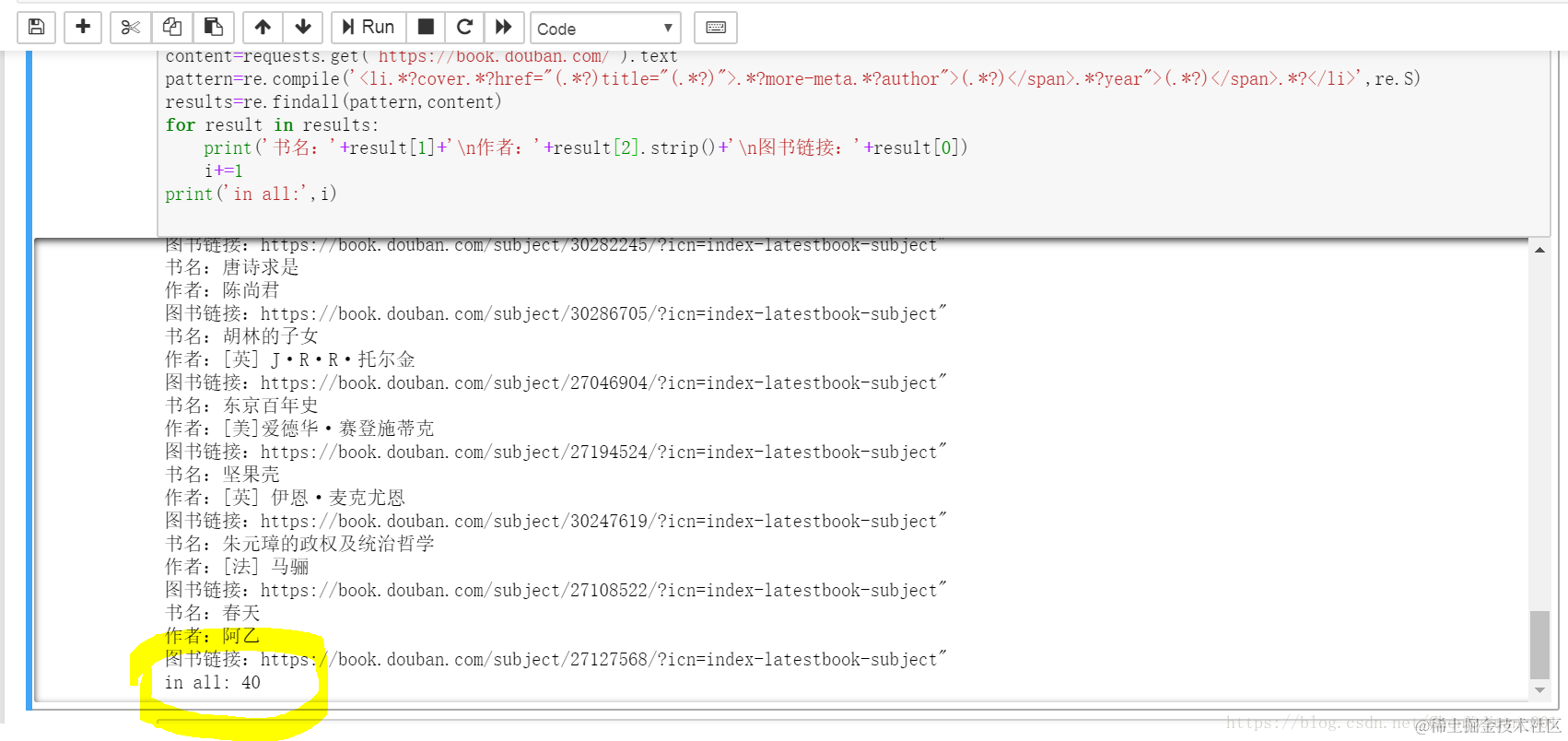This screenshot has width=1568, height=741.
Task: Click output text '书名：胡林的子女'
Action: pos(241,336)
